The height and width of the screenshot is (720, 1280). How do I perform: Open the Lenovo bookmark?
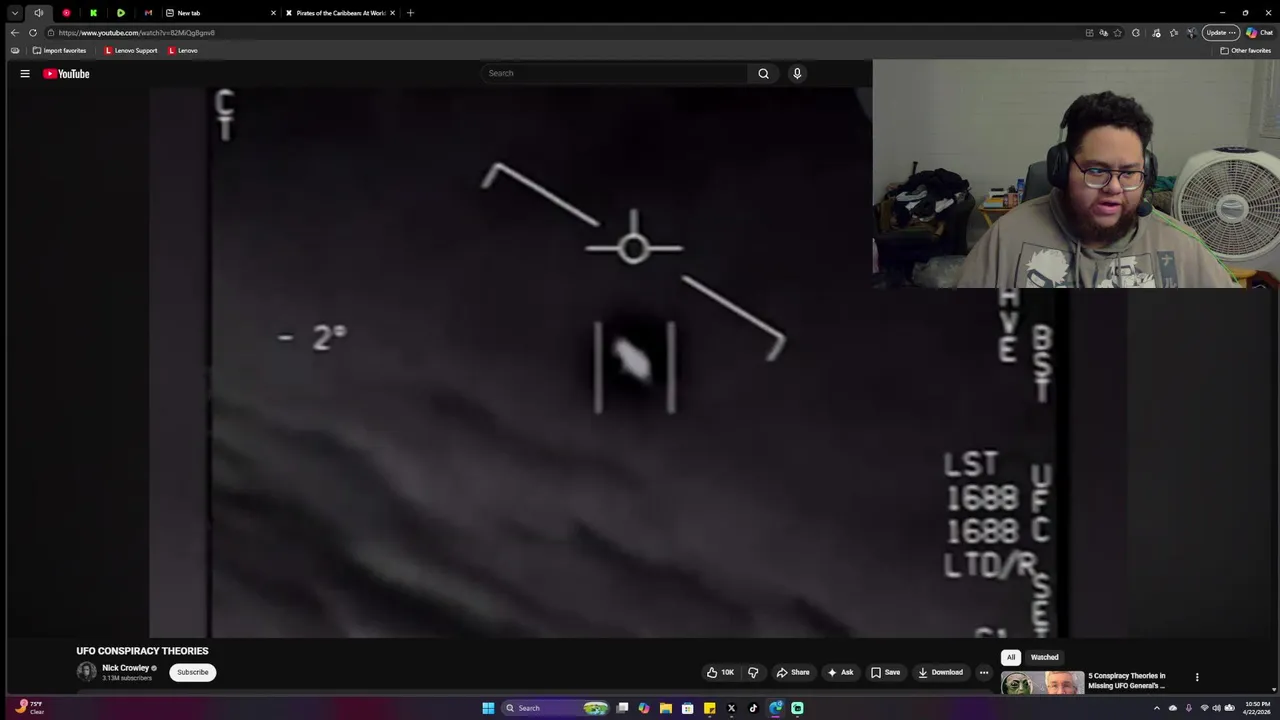pyautogui.click(x=183, y=50)
